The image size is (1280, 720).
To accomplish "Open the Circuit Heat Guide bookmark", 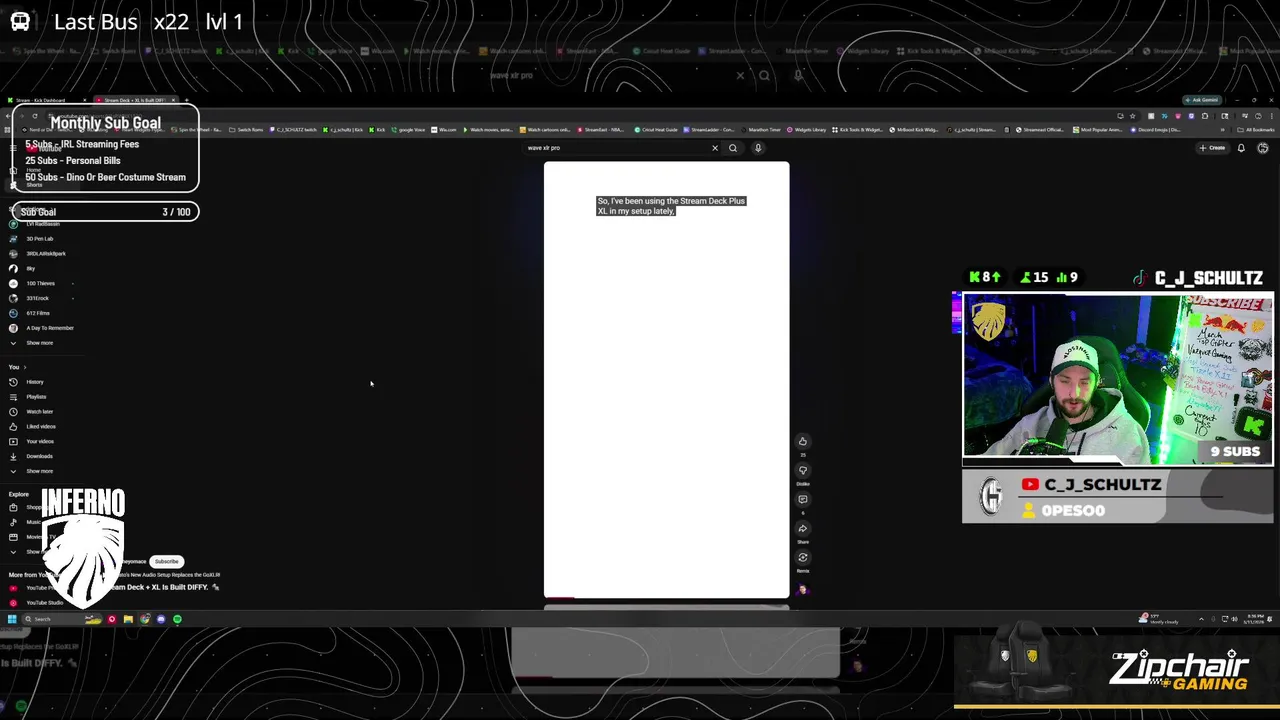I will click(656, 130).
